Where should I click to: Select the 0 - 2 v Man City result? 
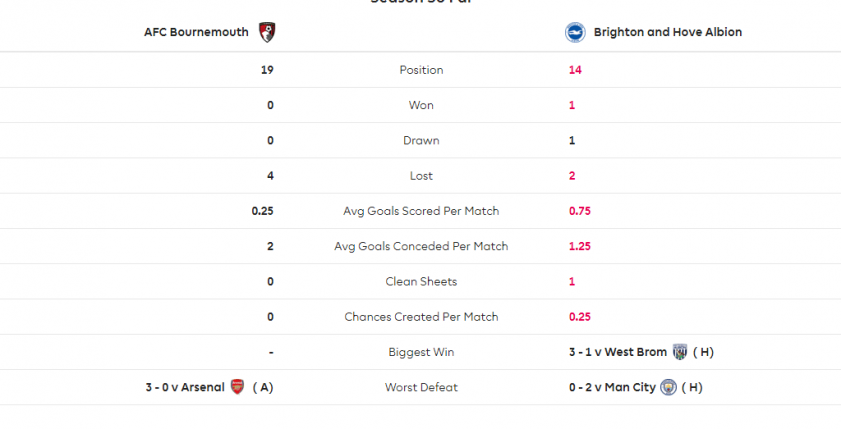(x=613, y=387)
